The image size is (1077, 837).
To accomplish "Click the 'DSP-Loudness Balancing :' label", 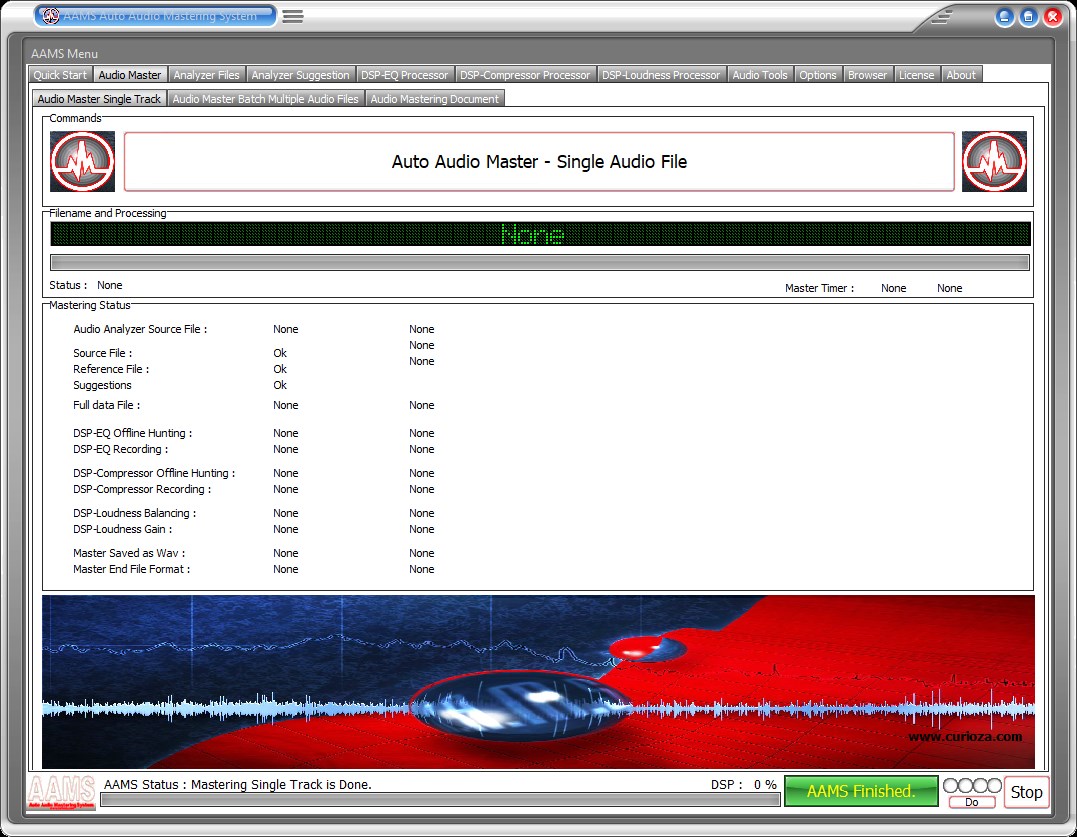I will coord(135,513).
